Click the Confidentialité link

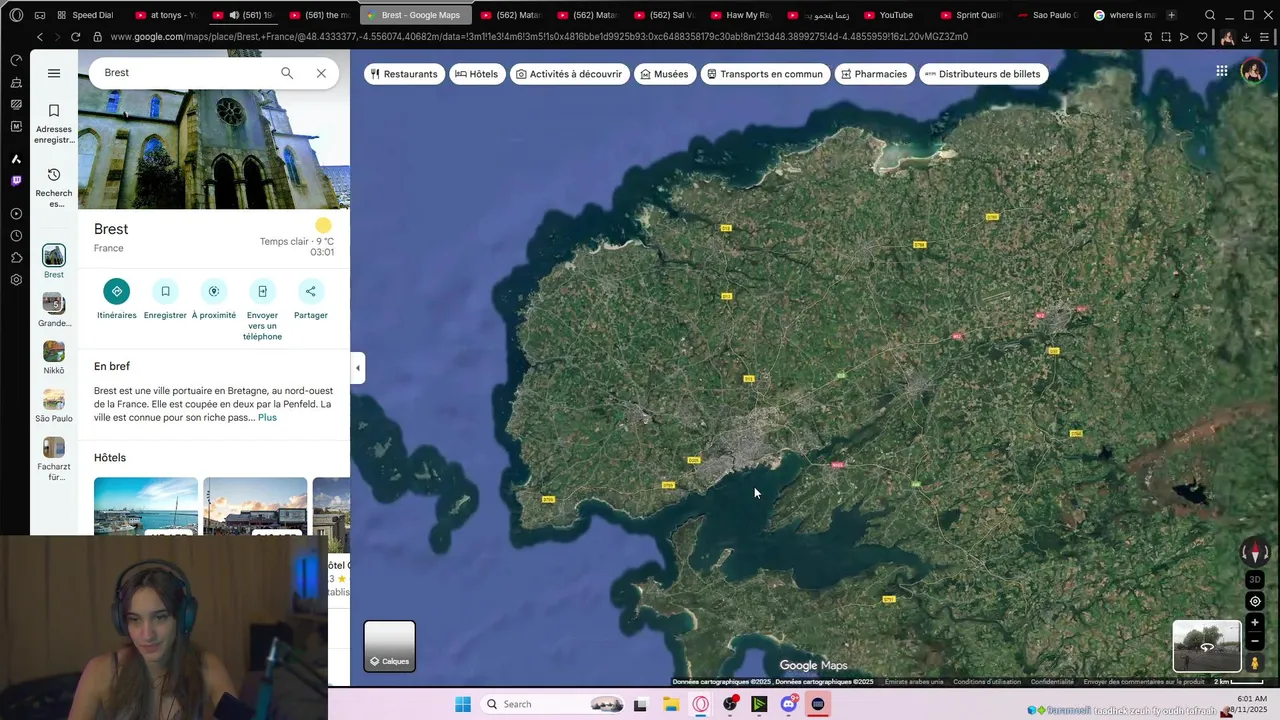coord(1052,682)
